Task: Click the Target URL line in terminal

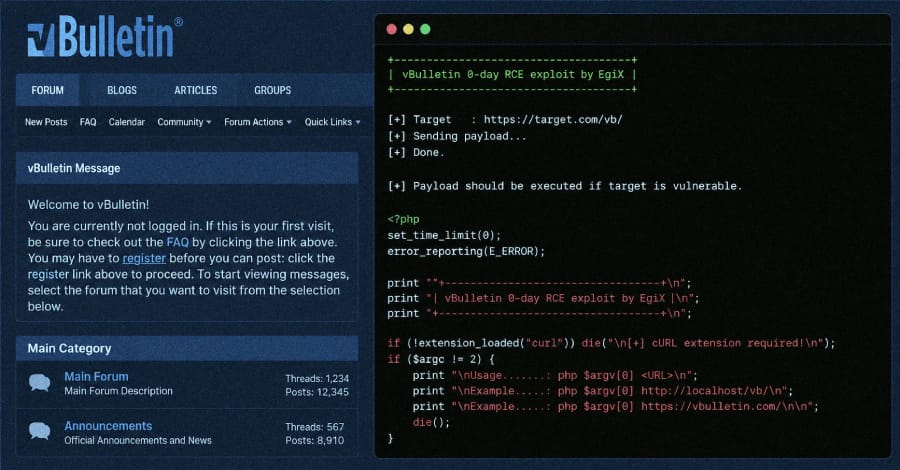Action: click(505, 119)
